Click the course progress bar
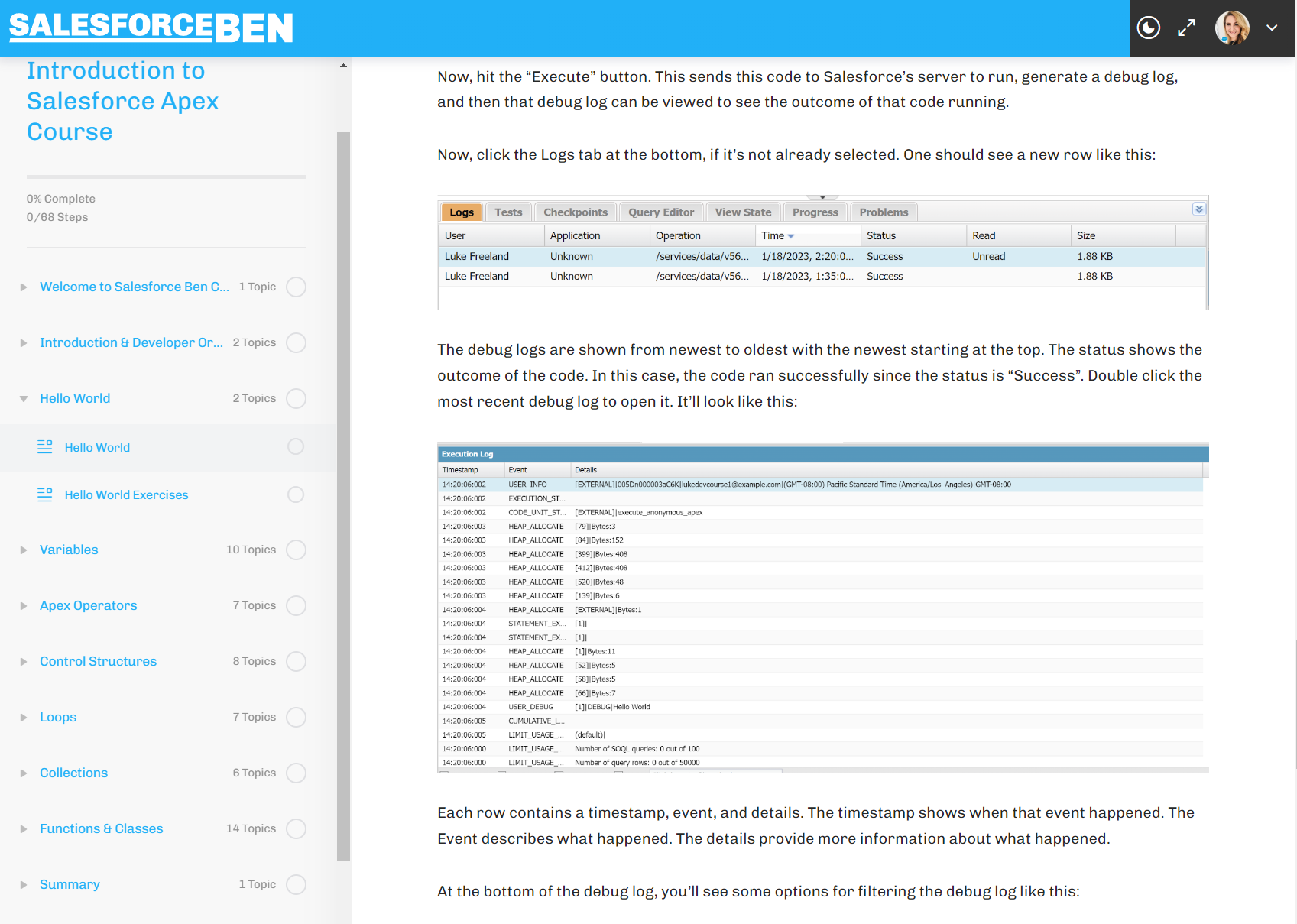Viewport: 1297px width, 924px height. 167,177
